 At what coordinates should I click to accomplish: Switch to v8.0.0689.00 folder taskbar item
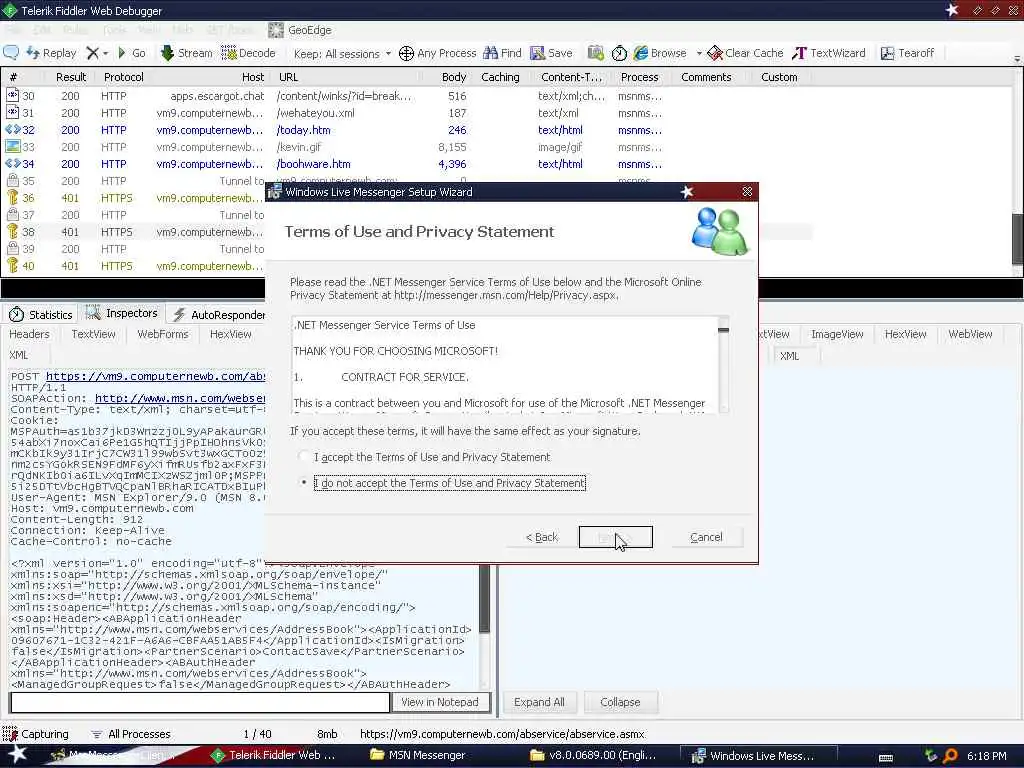[x=593, y=755]
